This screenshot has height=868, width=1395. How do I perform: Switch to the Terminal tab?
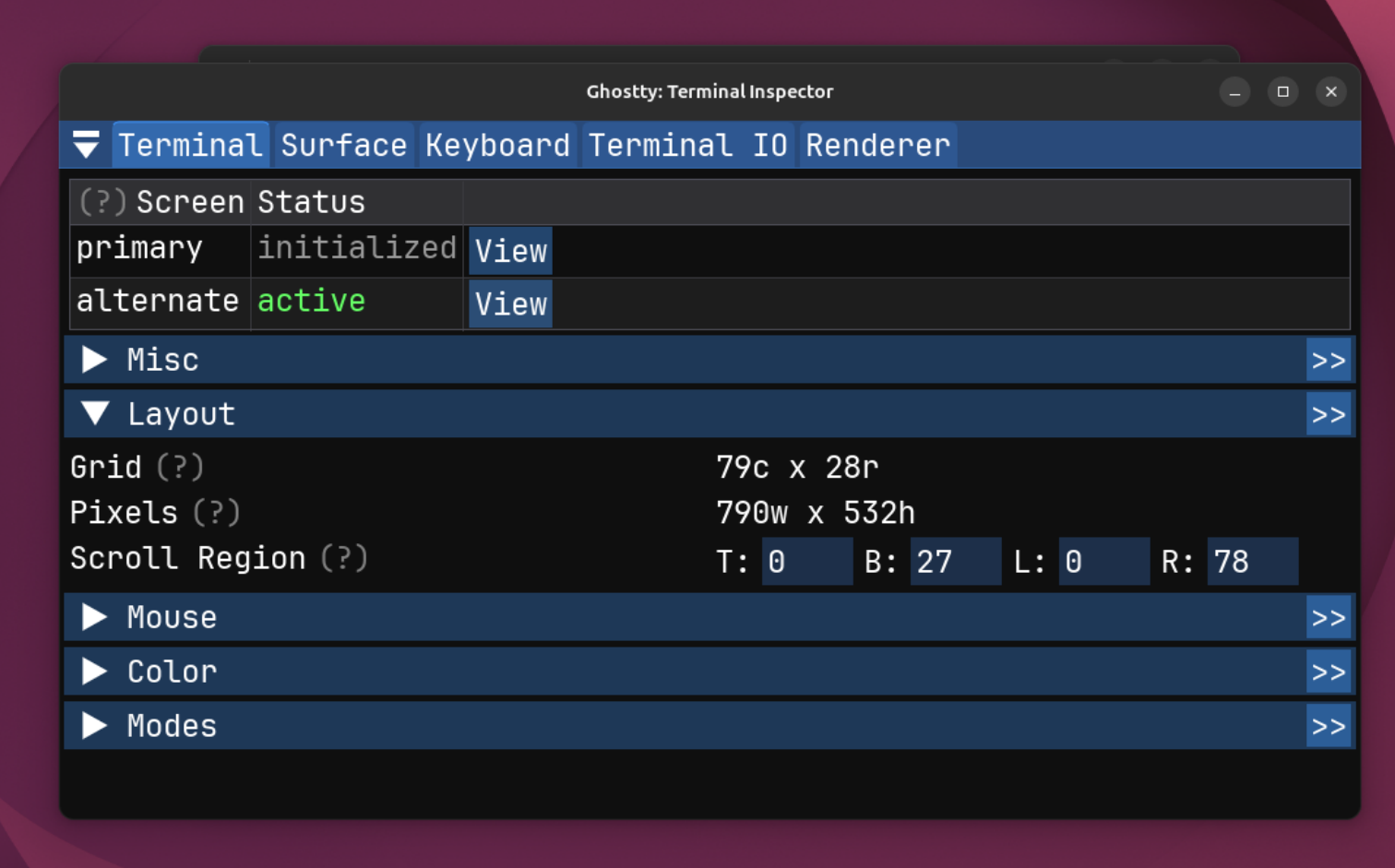(x=190, y=145)
